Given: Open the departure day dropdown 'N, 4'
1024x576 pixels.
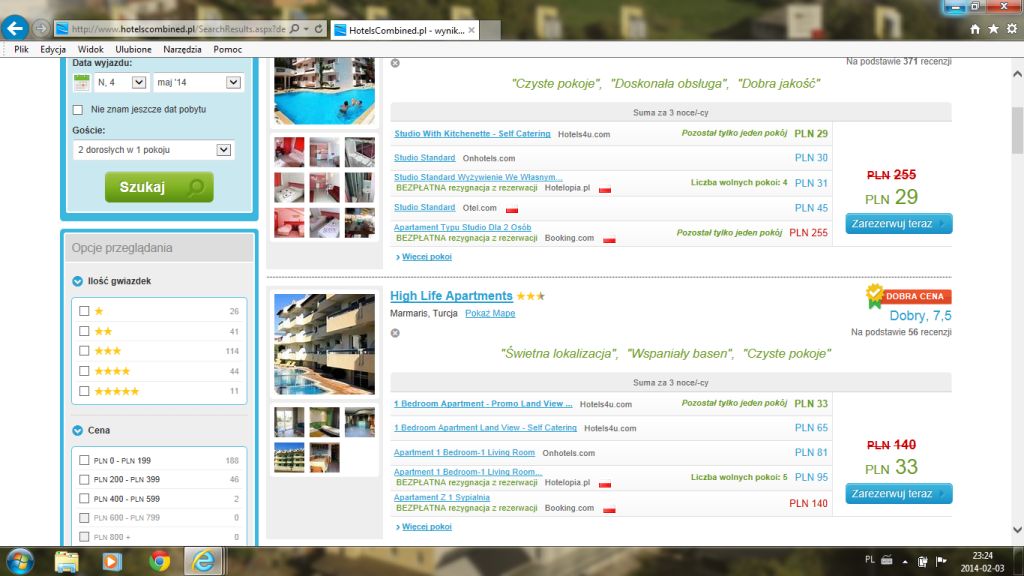Looking at the screenshot, I should click(121, 82).
